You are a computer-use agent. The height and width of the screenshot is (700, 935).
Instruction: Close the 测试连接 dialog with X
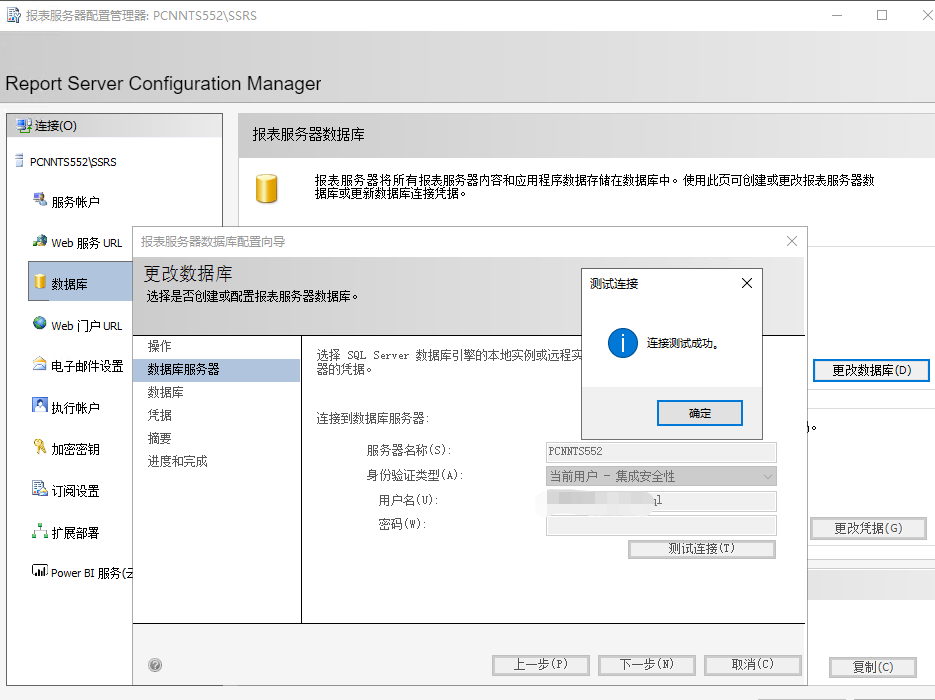(x=747, y=283)
